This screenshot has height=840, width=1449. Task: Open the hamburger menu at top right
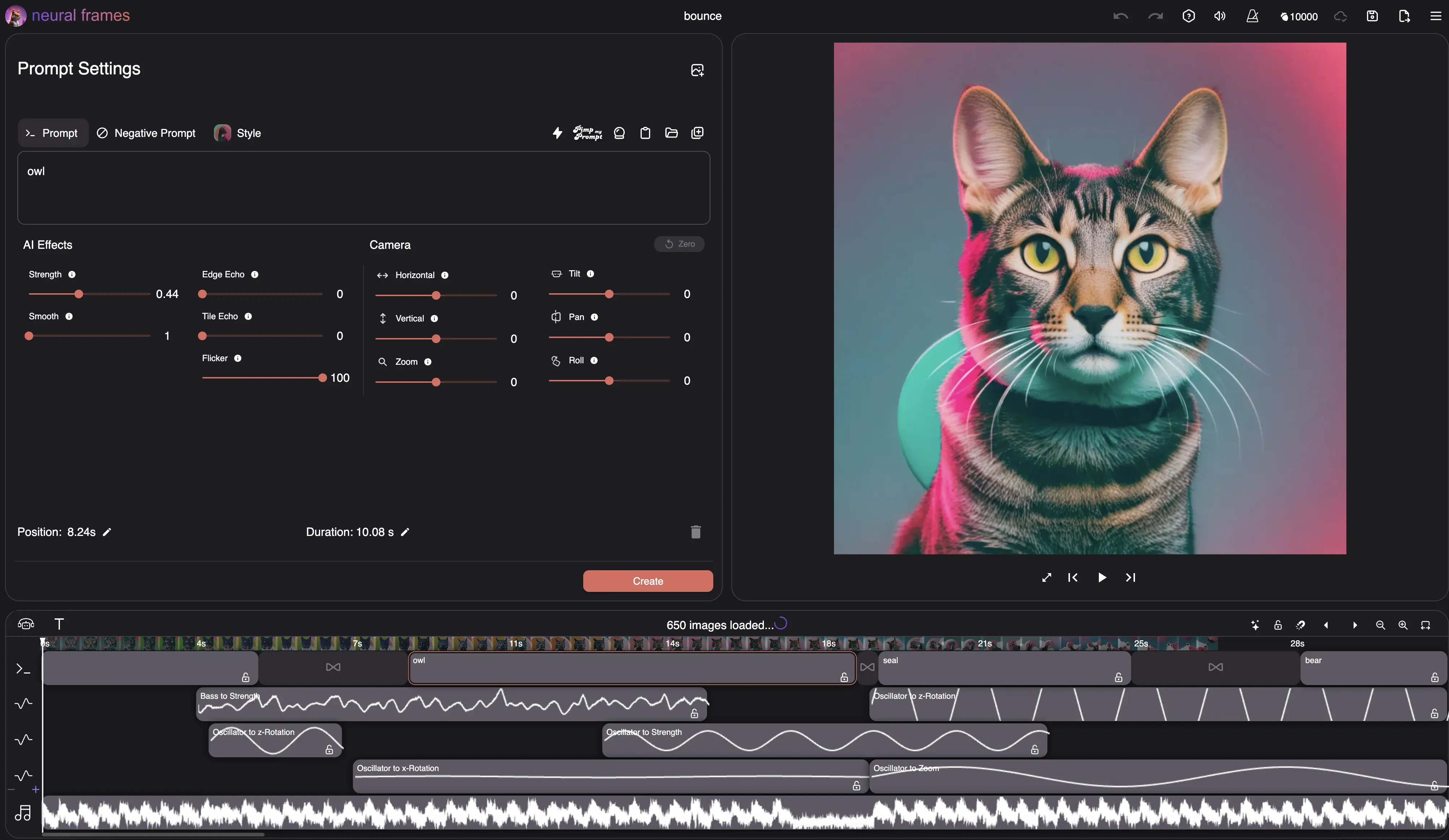1436,16
